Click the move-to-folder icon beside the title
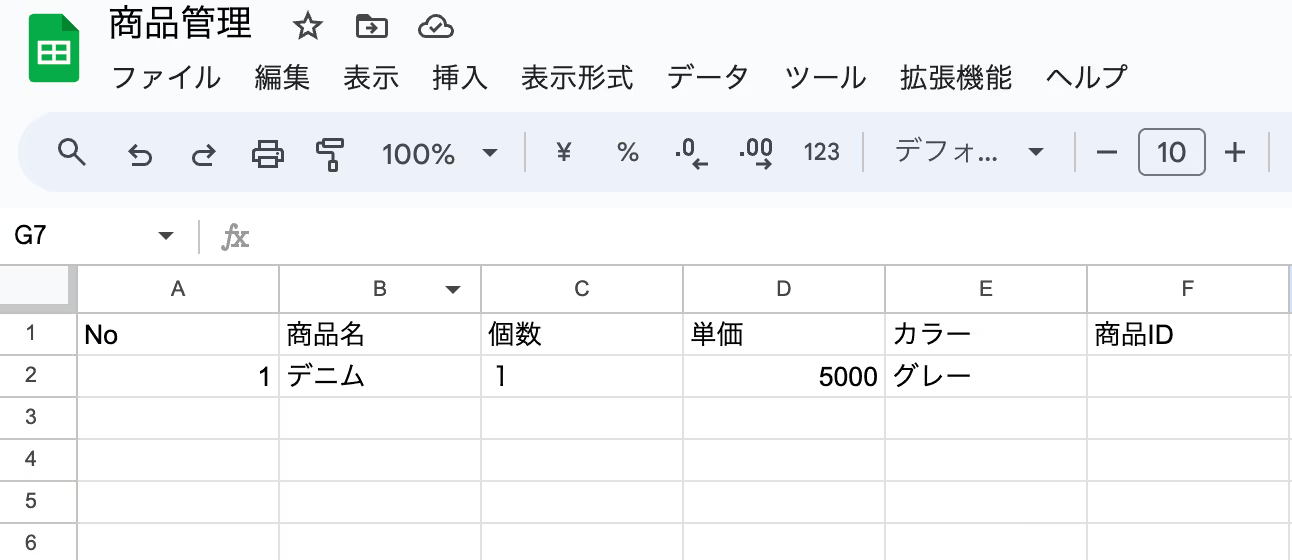 (x=372, y=27)
